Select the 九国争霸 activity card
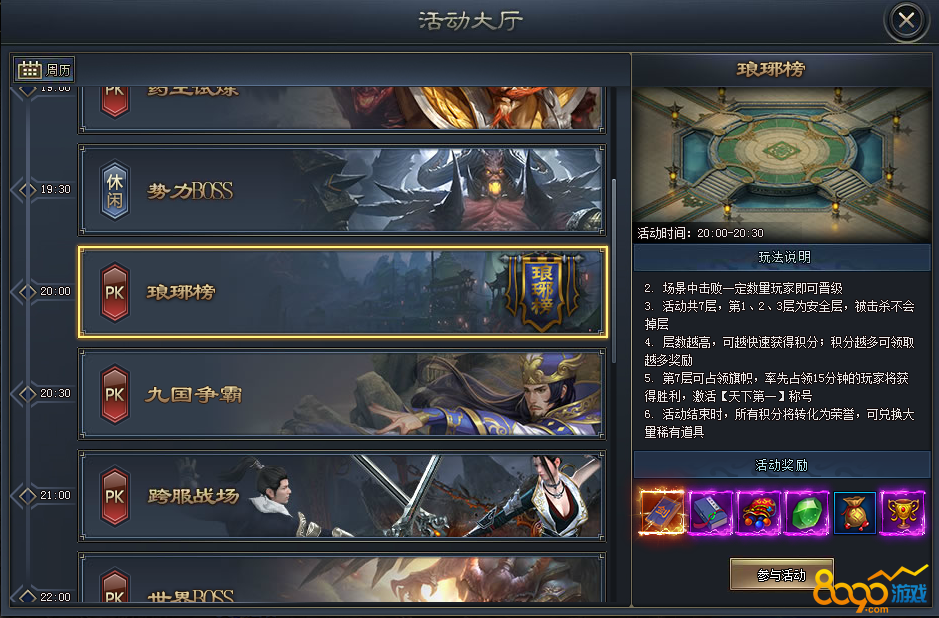This screenshot has height=618, width=939. tap(342, 394)
